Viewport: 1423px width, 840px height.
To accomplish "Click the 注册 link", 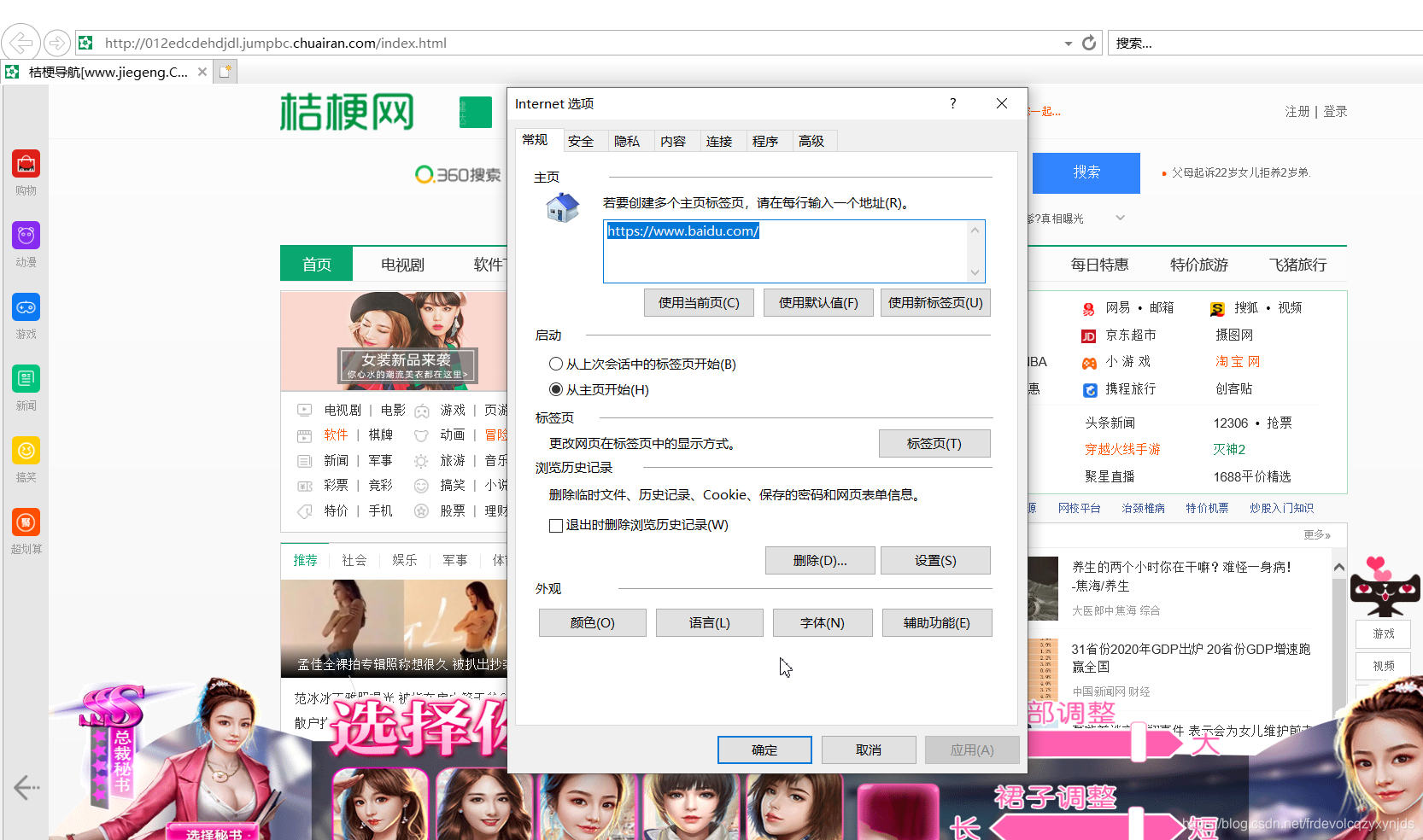I will click(1297, 112).
